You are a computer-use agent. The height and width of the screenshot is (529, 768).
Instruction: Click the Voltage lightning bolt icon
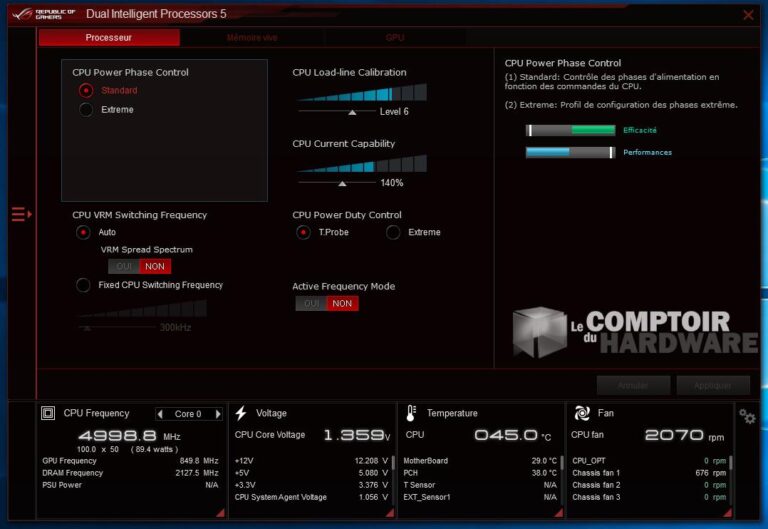pyautogui.click(x=240, y=413)
